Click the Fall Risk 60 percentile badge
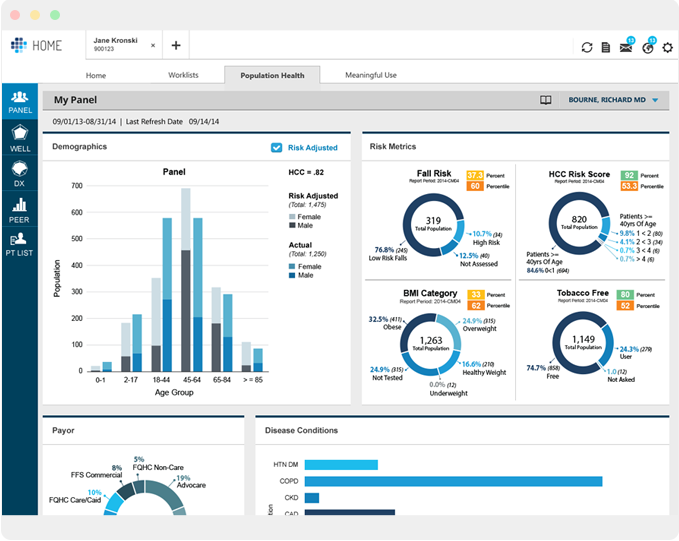679x541 pixels. click(475, 186)
